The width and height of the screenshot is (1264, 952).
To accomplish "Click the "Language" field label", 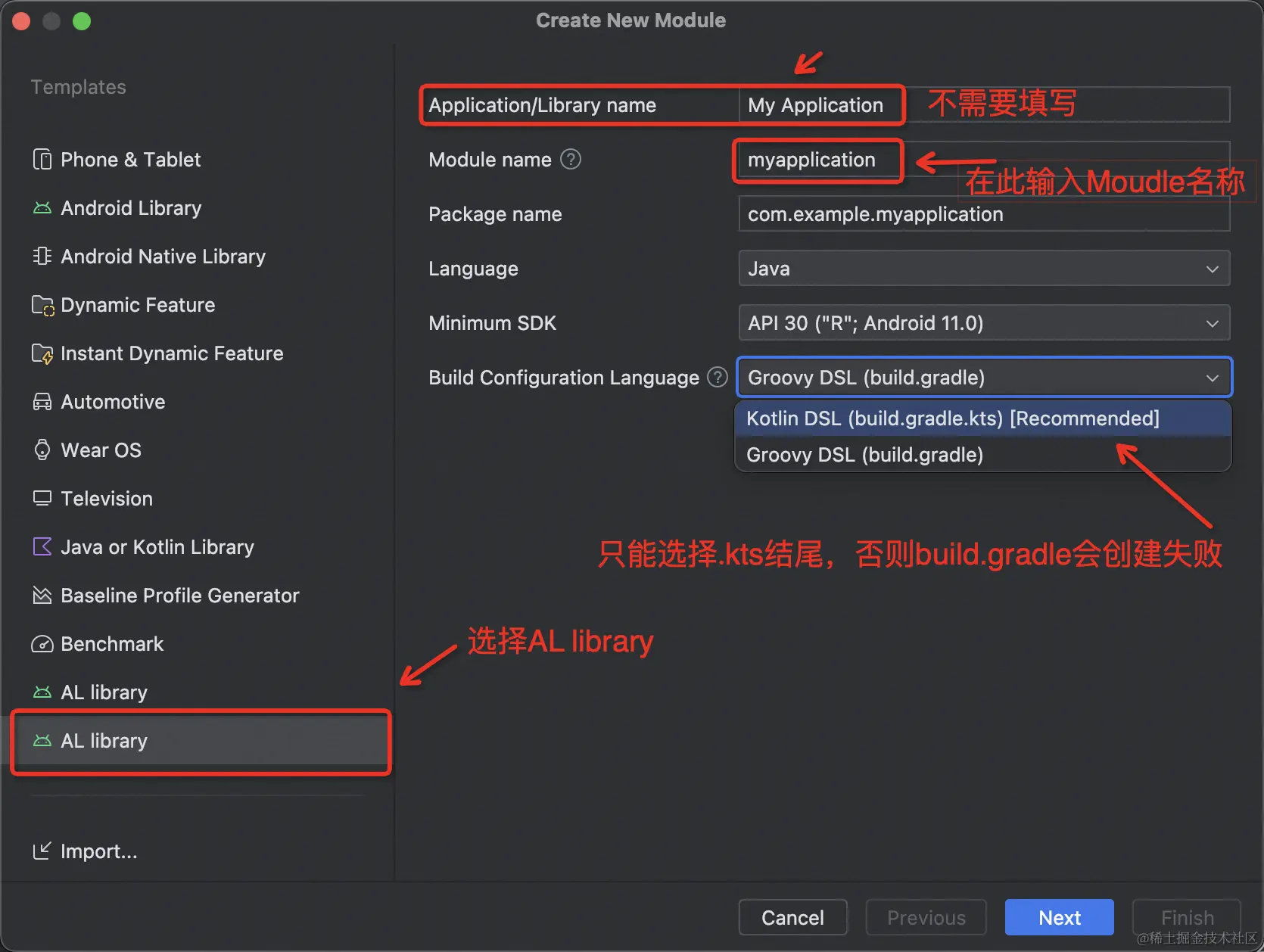I will tap(473, 269).
